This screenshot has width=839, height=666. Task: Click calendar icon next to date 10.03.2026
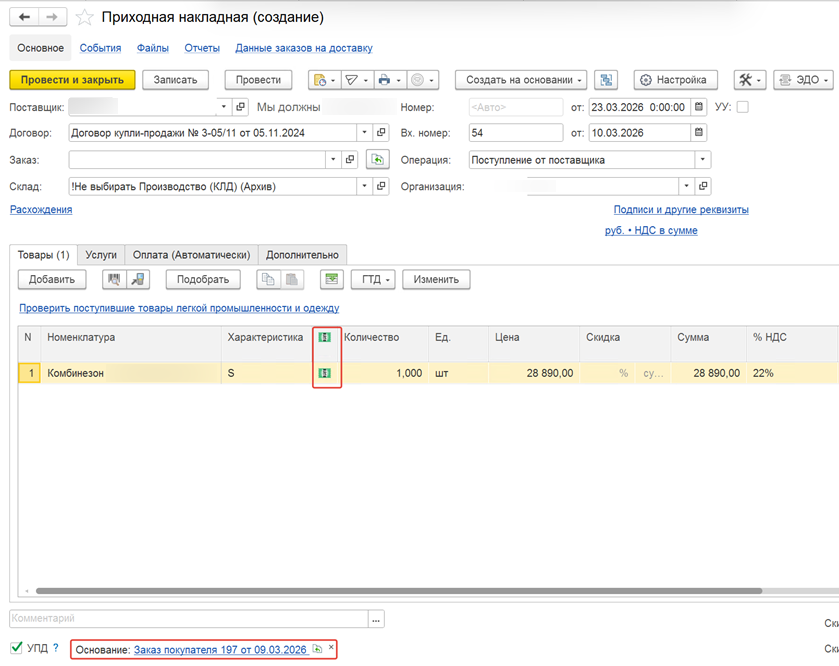coord(699,133)
